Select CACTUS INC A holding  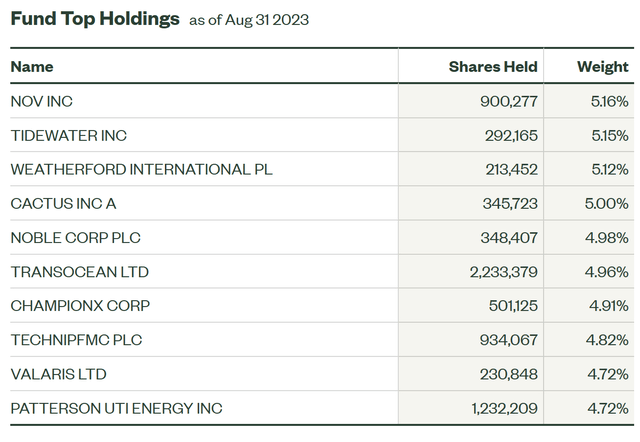coord(63,203)
